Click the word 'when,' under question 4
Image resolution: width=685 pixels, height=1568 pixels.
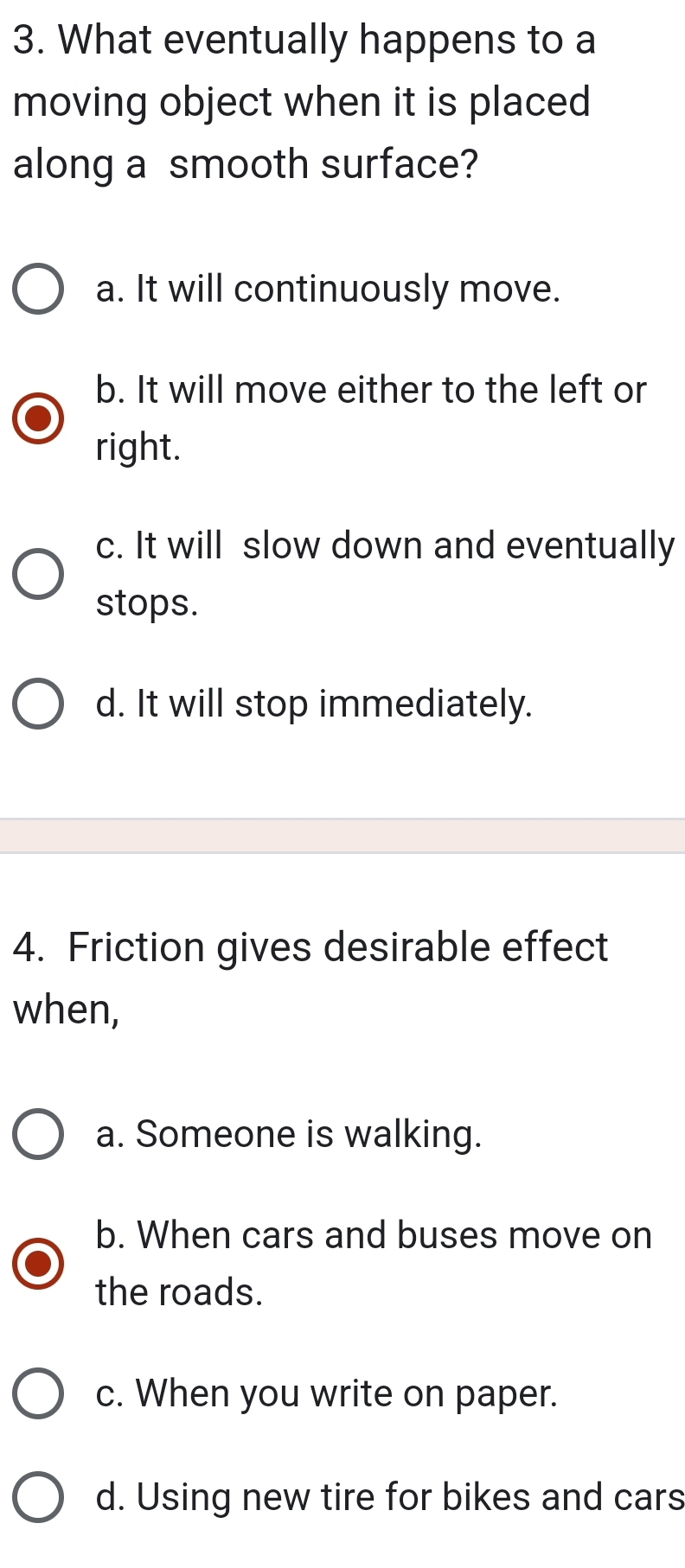pyautogui.click(x=67, y=1010)
